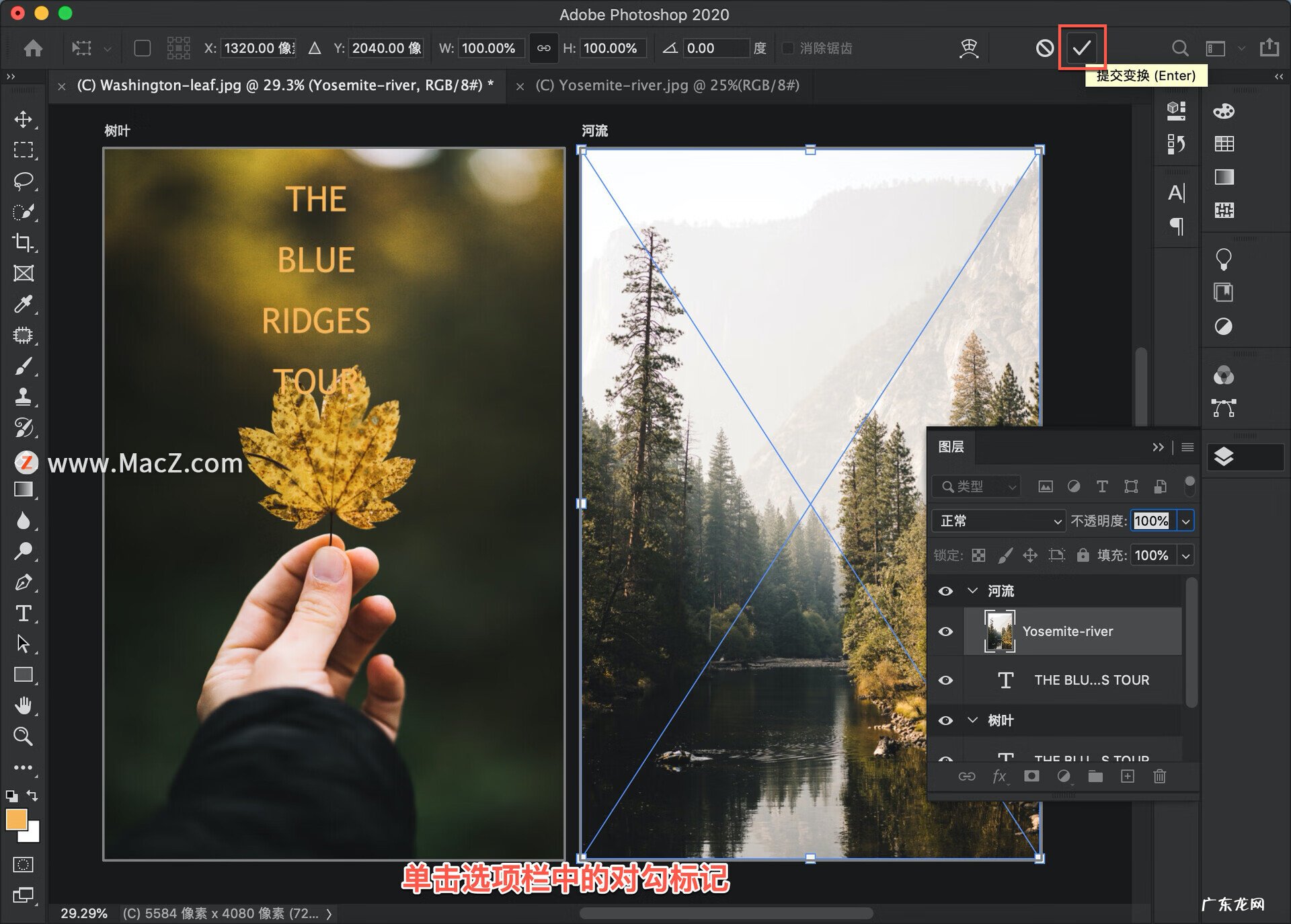Hide the 河流 layer group

point(945,591)
